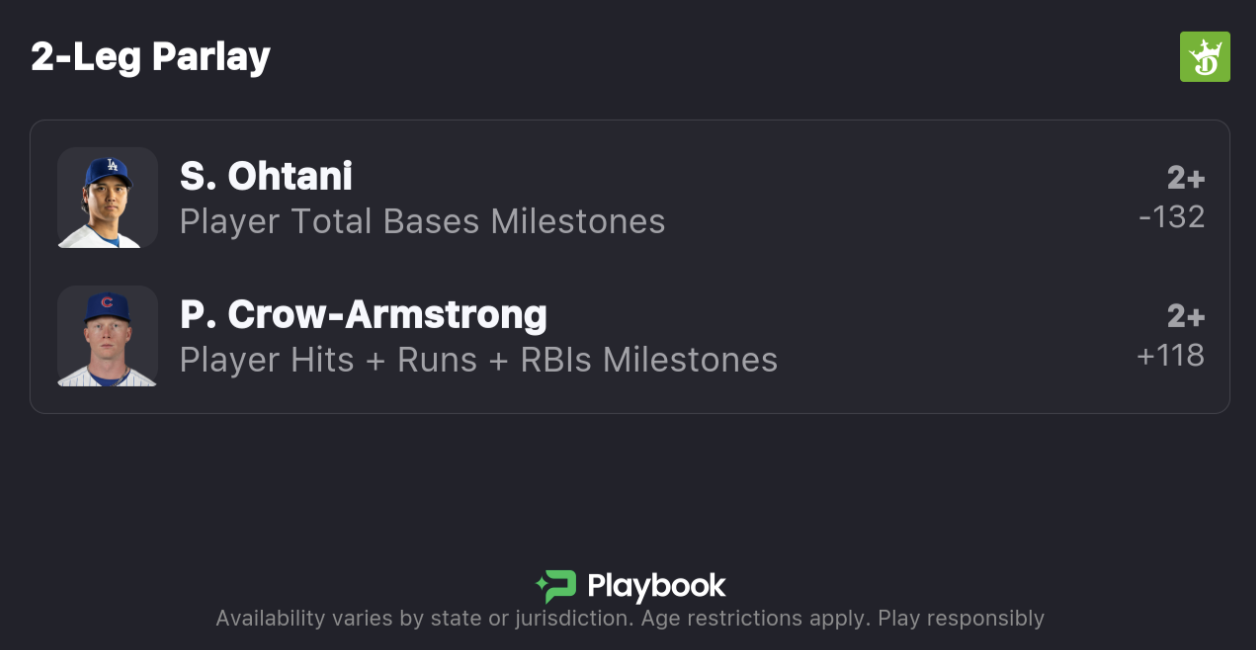Click the Playbook brand name text
The height and width of the screenshot is (650, 1256).
[656, 586]
